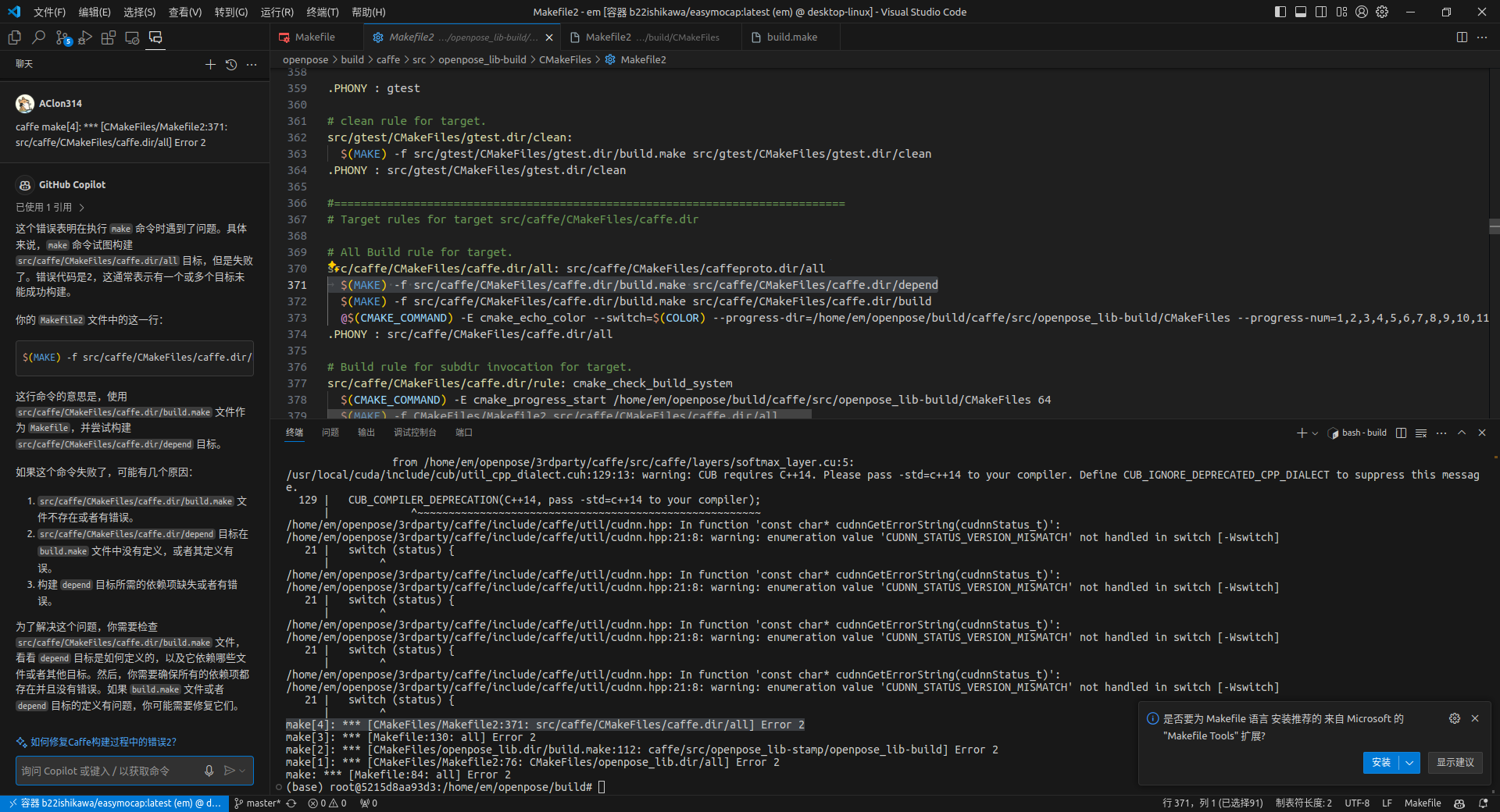This screenshot has width=1500, height=812.
Task: Open the Explorer view in activity bar
Action: [14, 37]
